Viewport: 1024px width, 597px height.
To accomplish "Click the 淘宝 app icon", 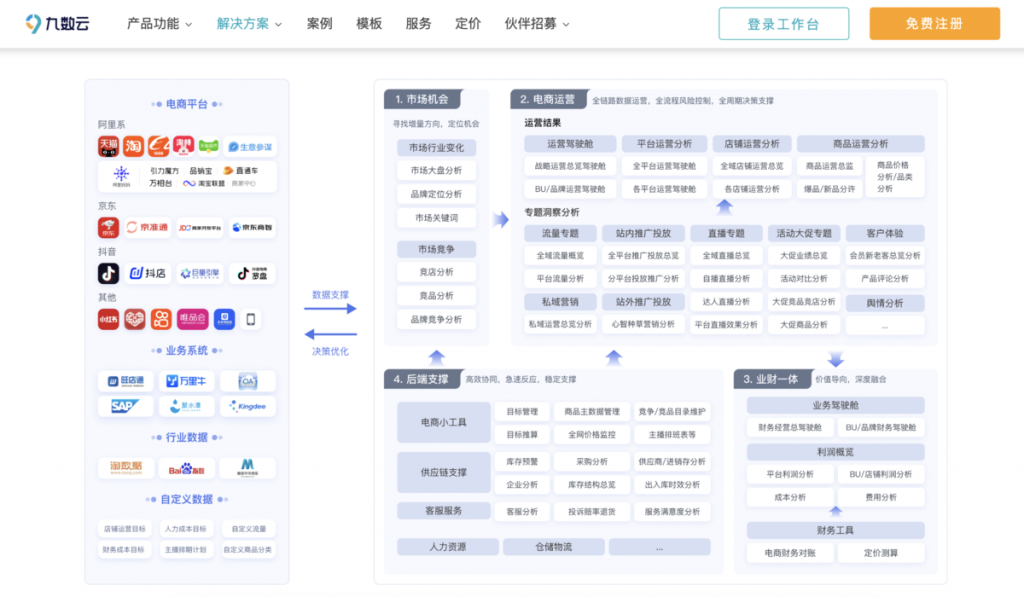I will (132, 146).
